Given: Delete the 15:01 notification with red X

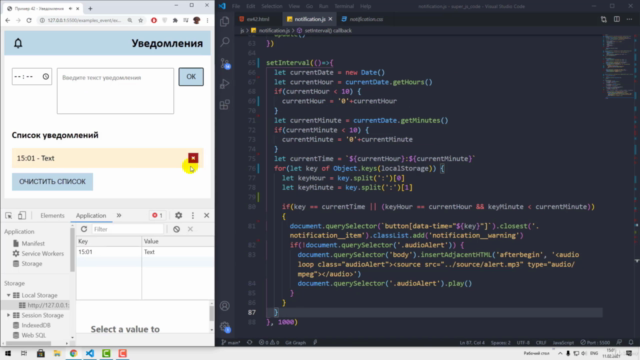Looking at the screenshot, I should pyautogui.click(x=193, y=158).
